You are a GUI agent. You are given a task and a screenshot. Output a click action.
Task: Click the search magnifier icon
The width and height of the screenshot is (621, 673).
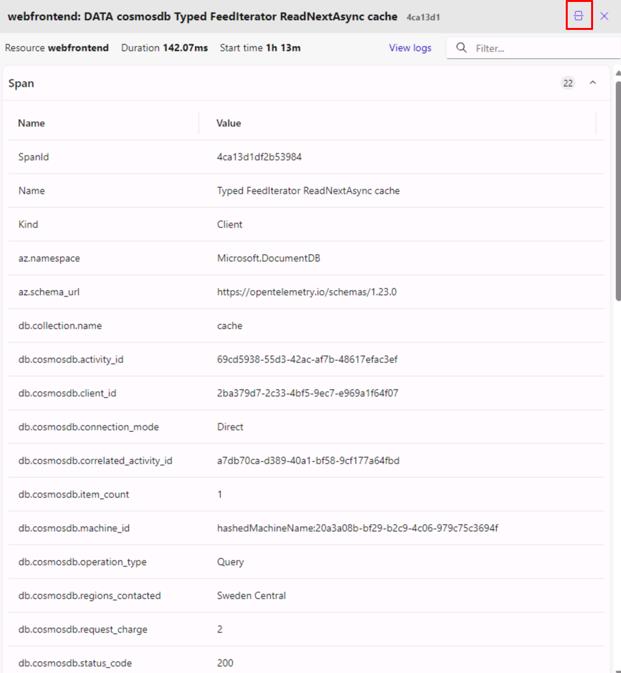[x=461, y=48]
